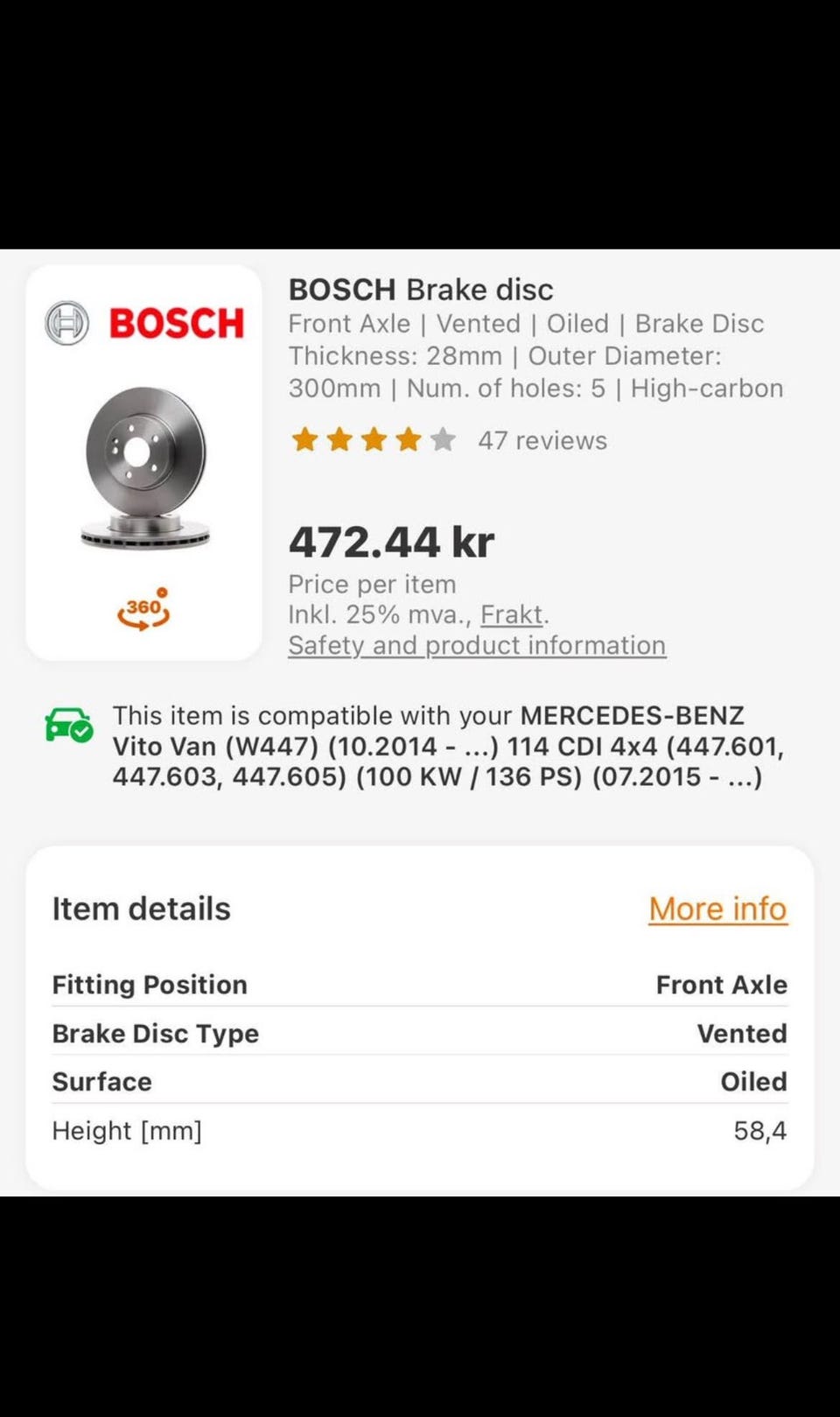The image size is (840, 1417).
Task: Click the Bosch circular logo emblem
Action: pos(67,323)
